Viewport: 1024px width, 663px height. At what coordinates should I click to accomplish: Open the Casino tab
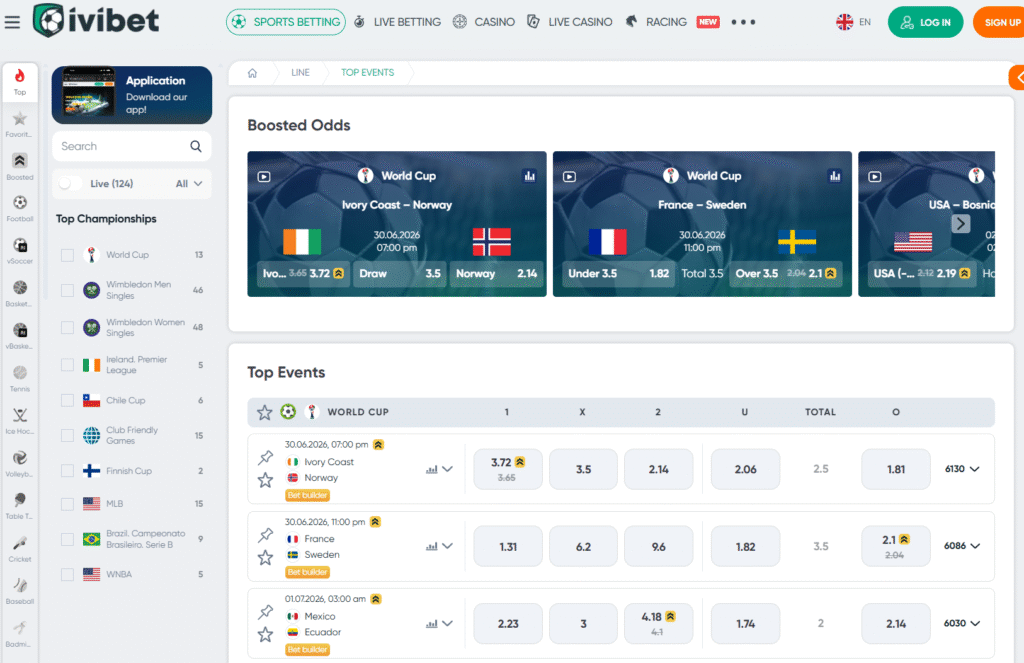(484, 22)
